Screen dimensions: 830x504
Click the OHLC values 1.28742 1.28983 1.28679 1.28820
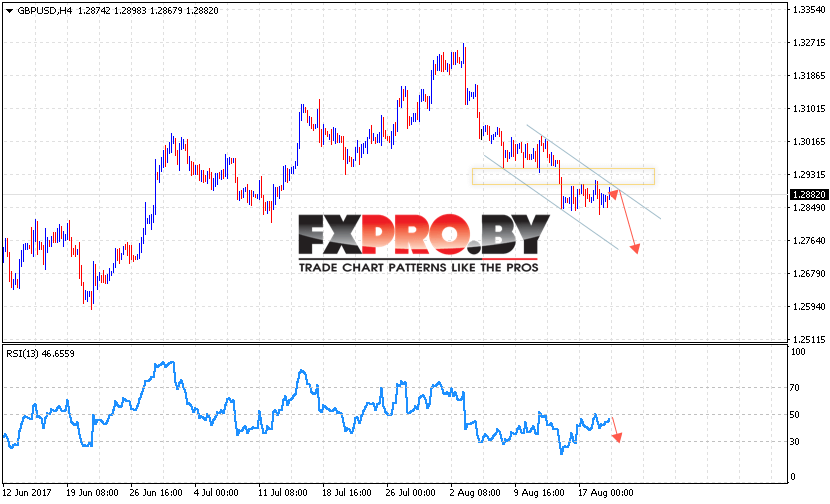pos(148,11)
